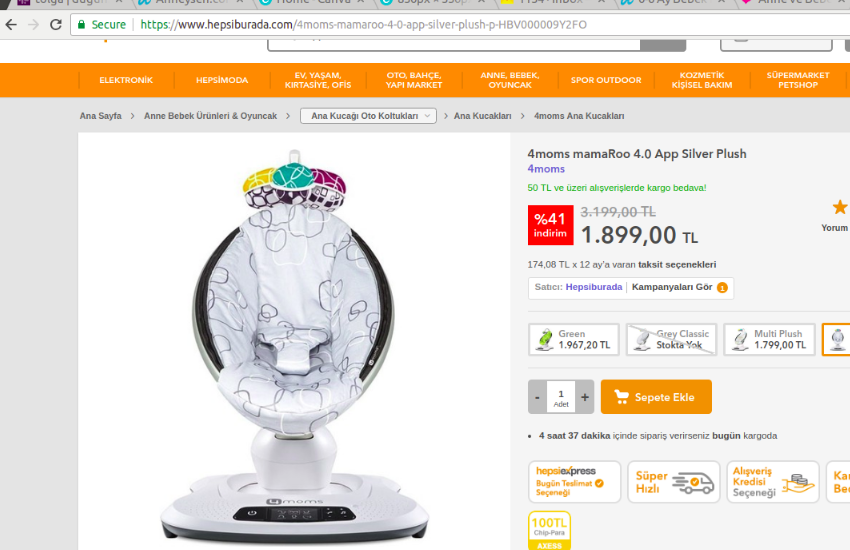
Task: Open the 4moms brand link
Action: (x=546, y=169)
